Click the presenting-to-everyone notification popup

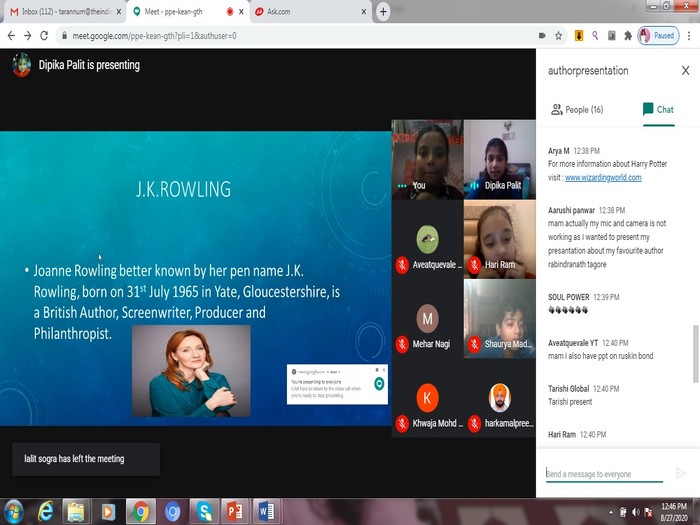337,384
